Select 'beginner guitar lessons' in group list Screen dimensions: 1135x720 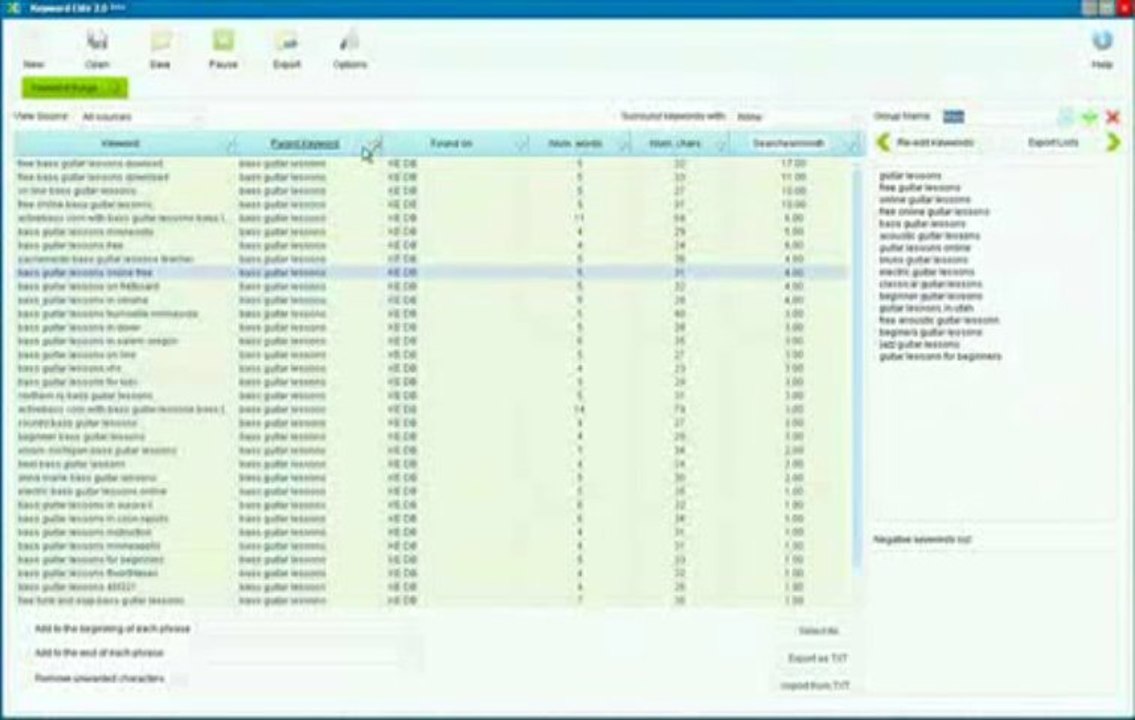[x=930, y=296]
